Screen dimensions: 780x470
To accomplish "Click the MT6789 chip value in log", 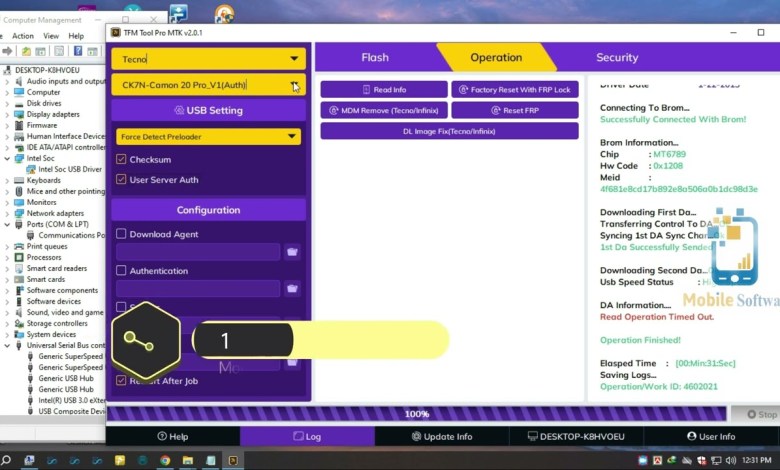I will tap(669, 154).
